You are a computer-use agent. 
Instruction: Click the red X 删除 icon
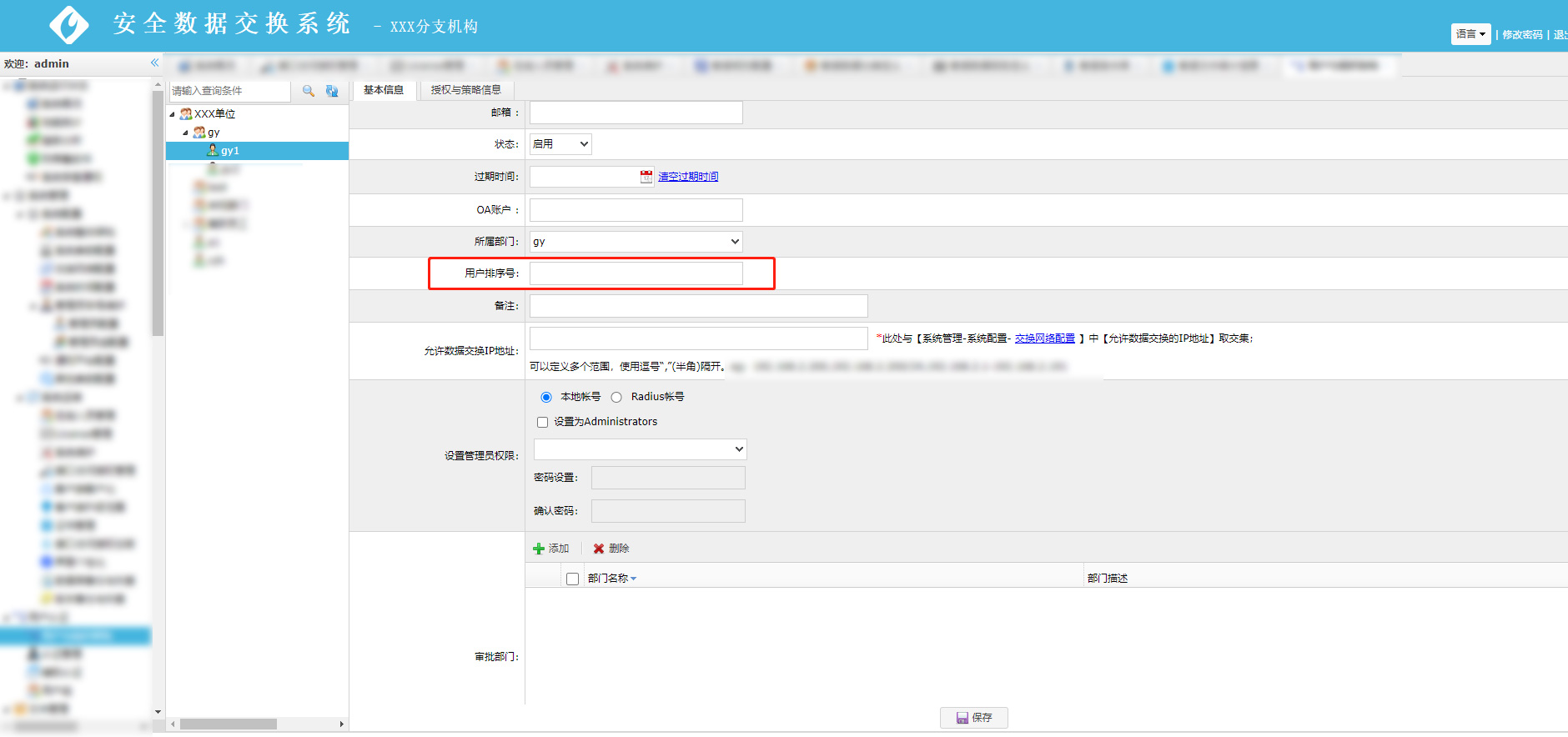click(x=599, y=549)
